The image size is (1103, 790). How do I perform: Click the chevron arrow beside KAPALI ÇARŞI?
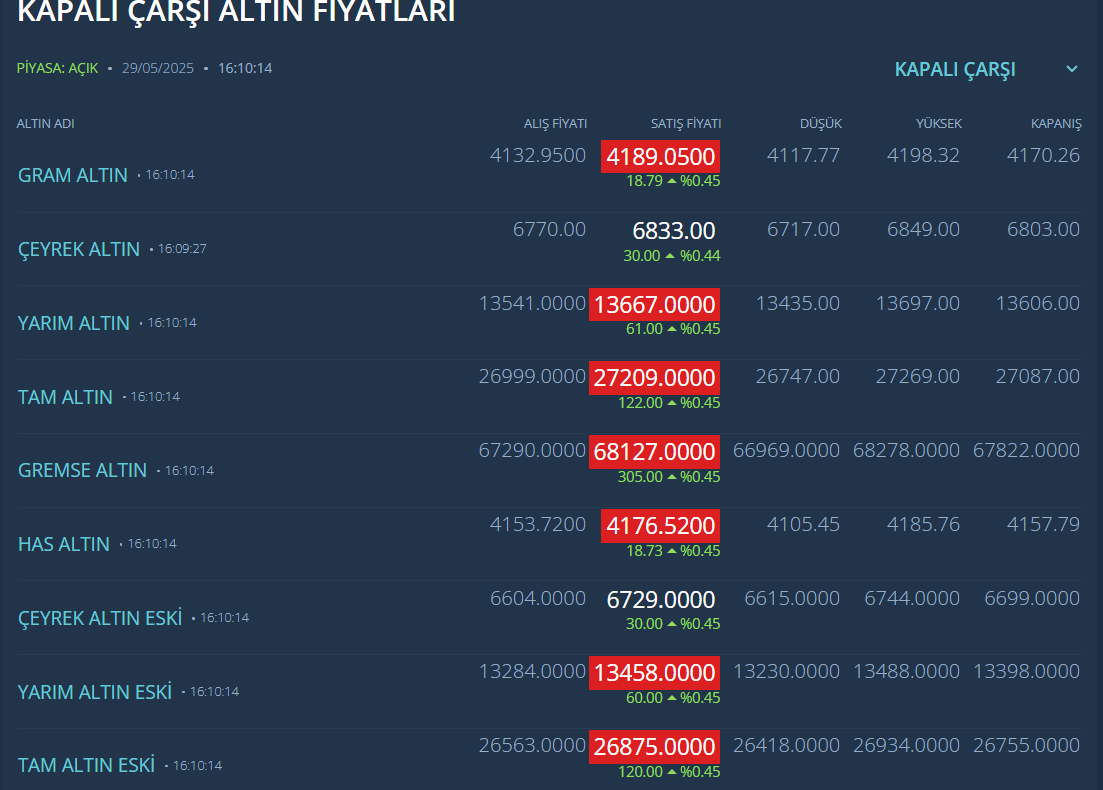click(1072, 69)
